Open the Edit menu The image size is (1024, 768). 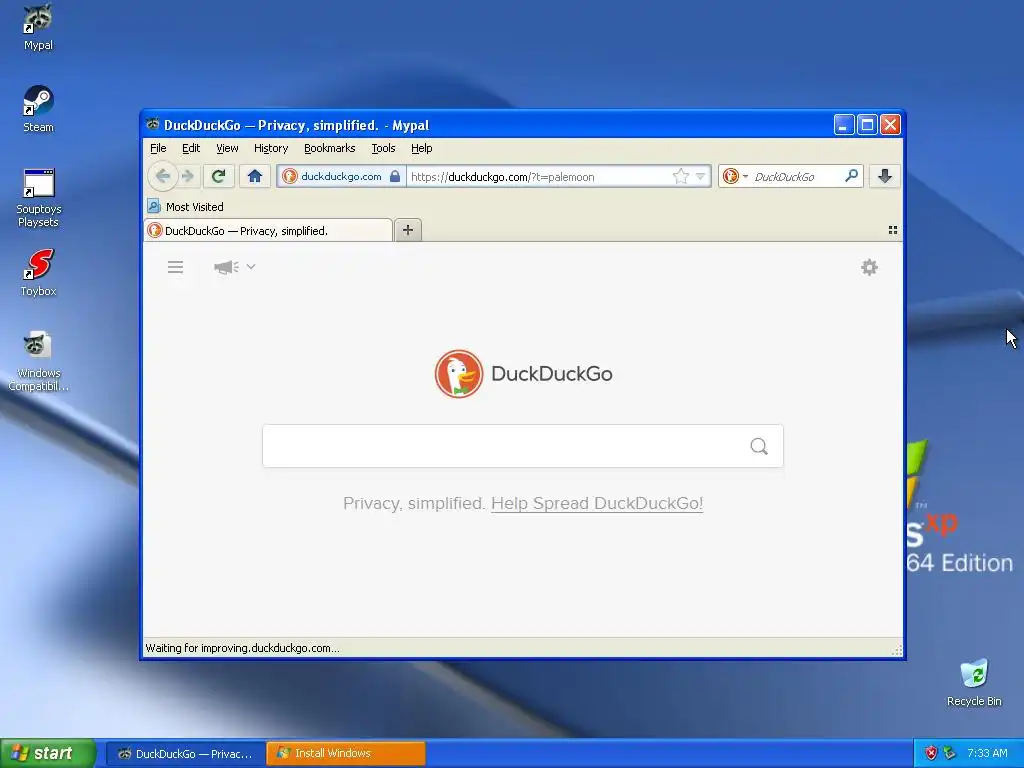coord(191,148)
